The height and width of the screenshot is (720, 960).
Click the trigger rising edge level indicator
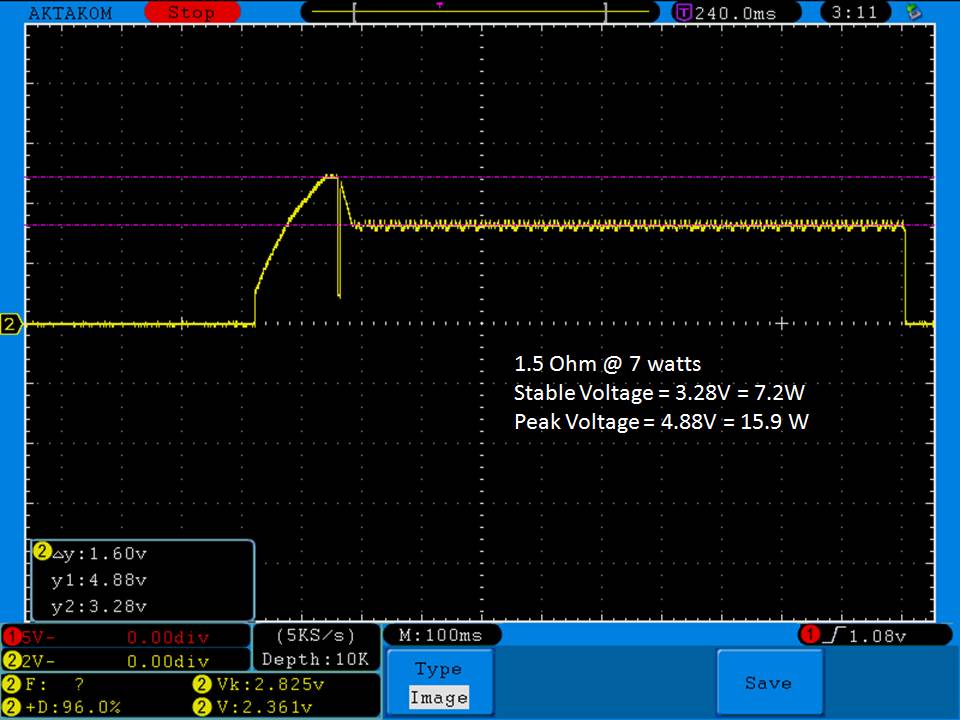871,636
